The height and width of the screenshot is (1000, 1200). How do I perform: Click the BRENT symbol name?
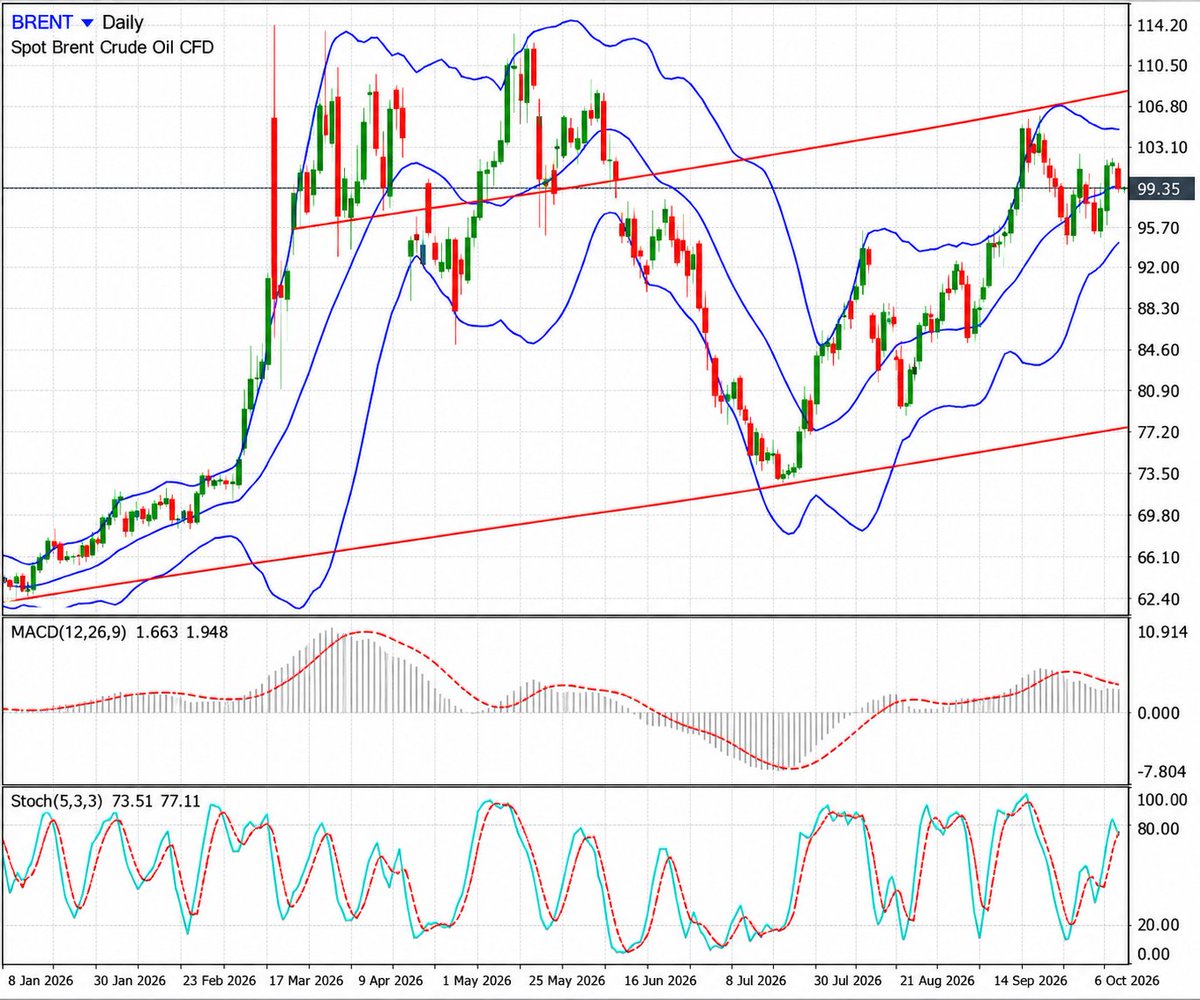tap(42, 22)
